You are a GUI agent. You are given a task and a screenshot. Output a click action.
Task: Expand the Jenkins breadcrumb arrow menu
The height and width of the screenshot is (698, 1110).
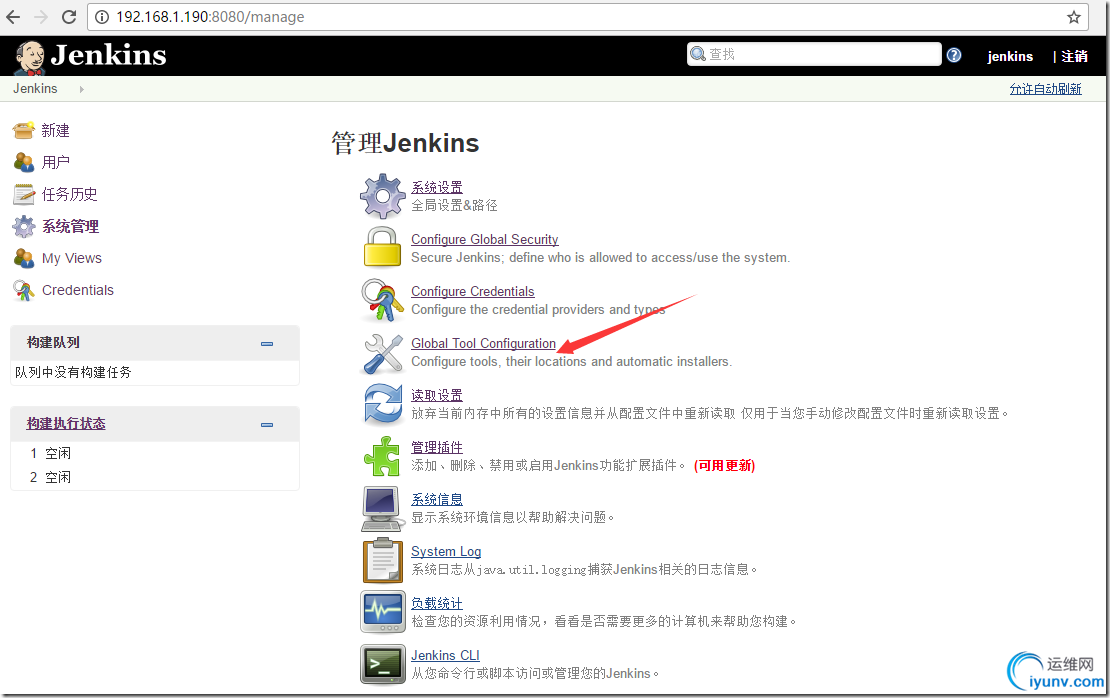coord(81,89)
